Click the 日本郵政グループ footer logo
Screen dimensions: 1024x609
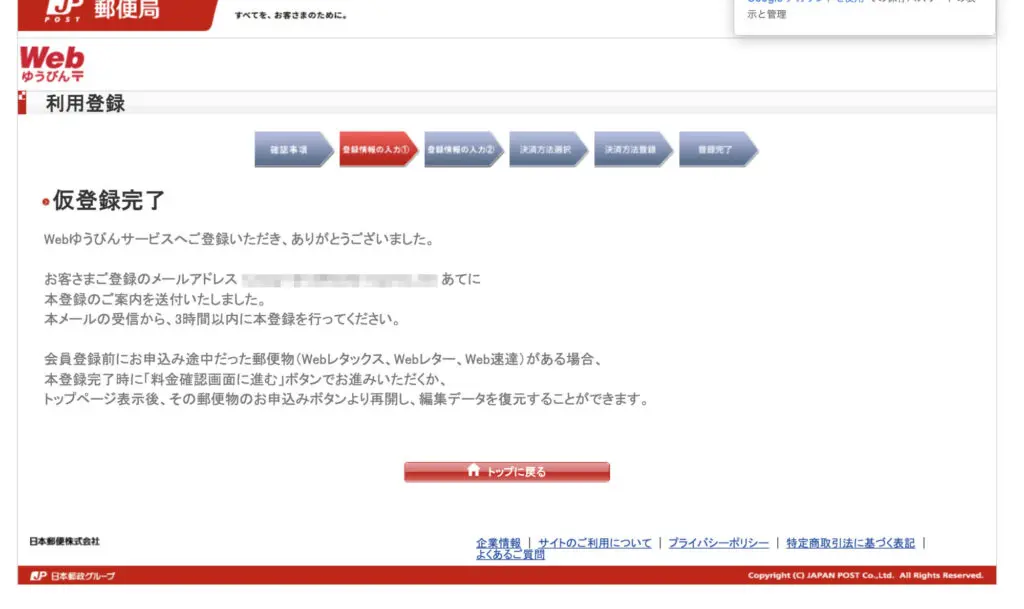72,576
